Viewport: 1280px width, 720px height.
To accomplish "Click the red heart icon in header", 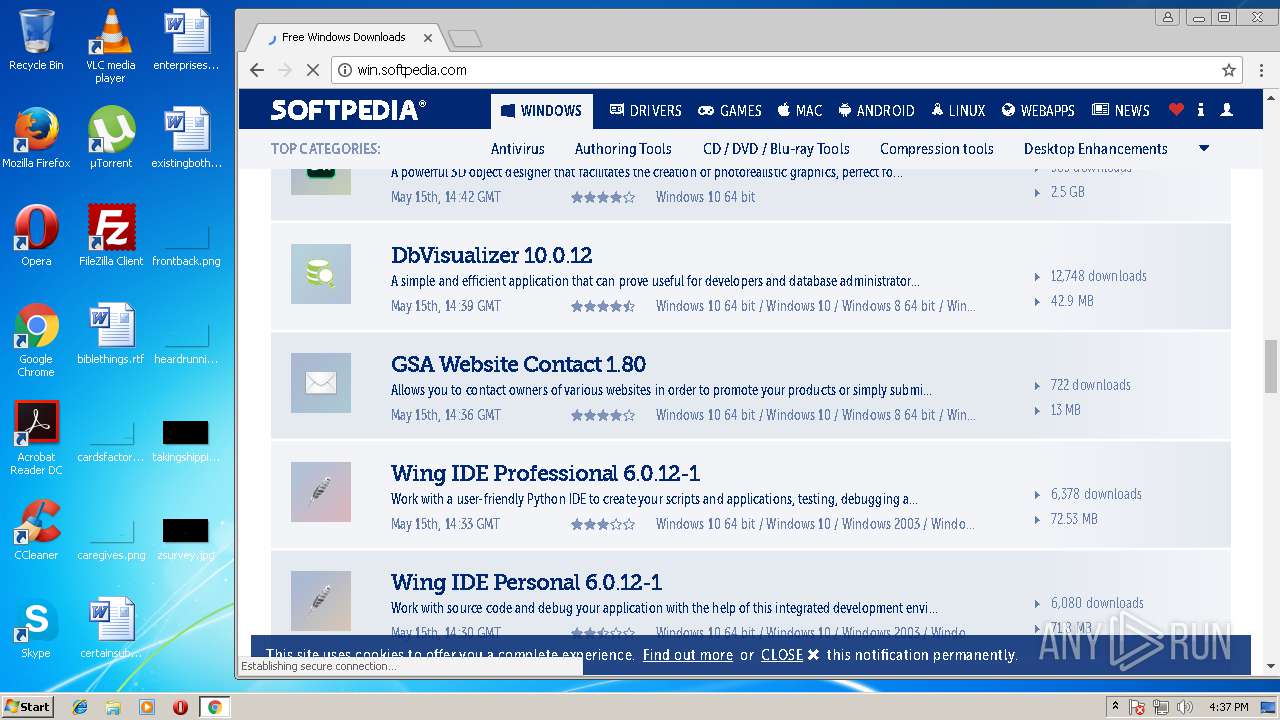I will [1176, 110].
